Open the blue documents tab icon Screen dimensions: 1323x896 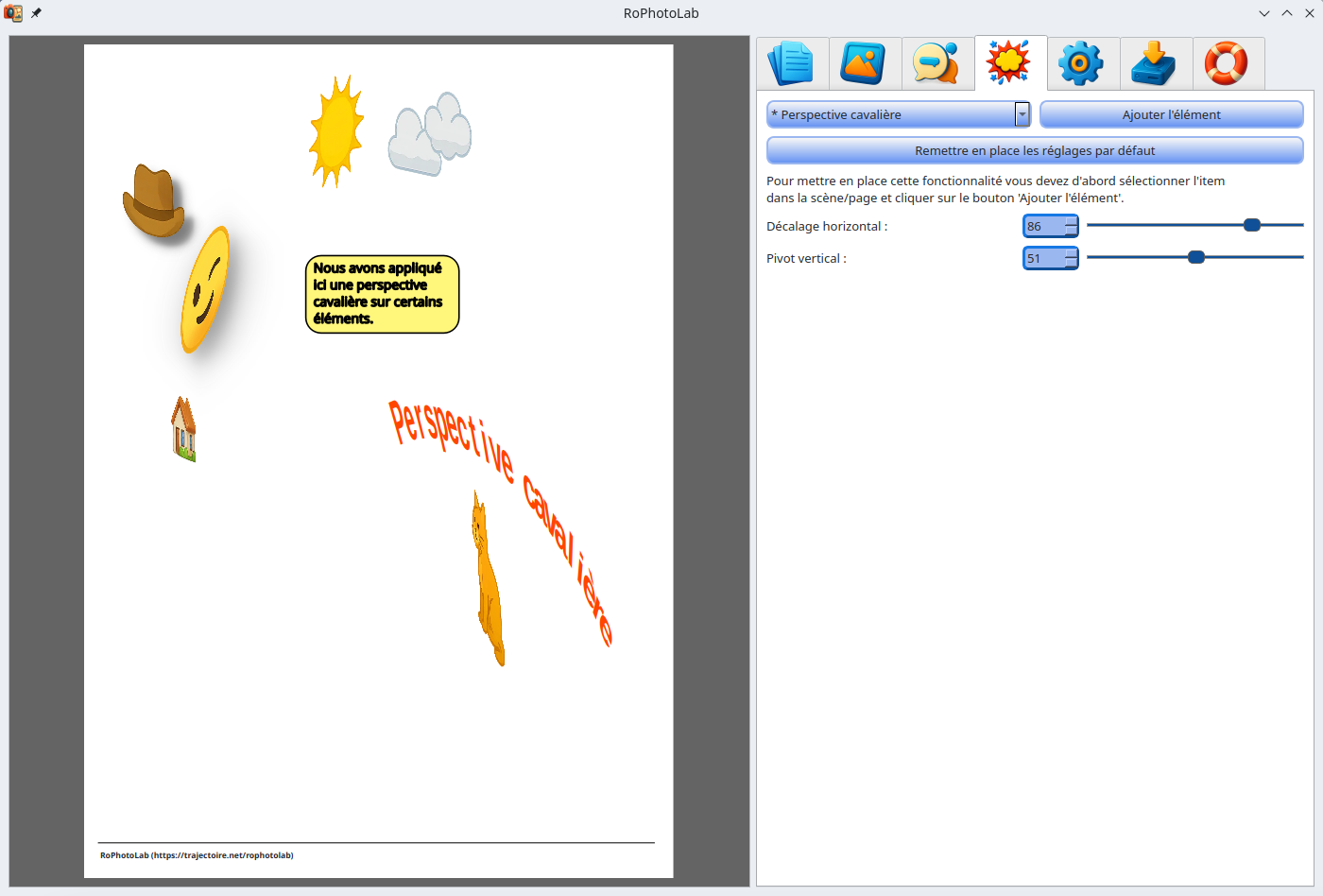pos(792,63)
